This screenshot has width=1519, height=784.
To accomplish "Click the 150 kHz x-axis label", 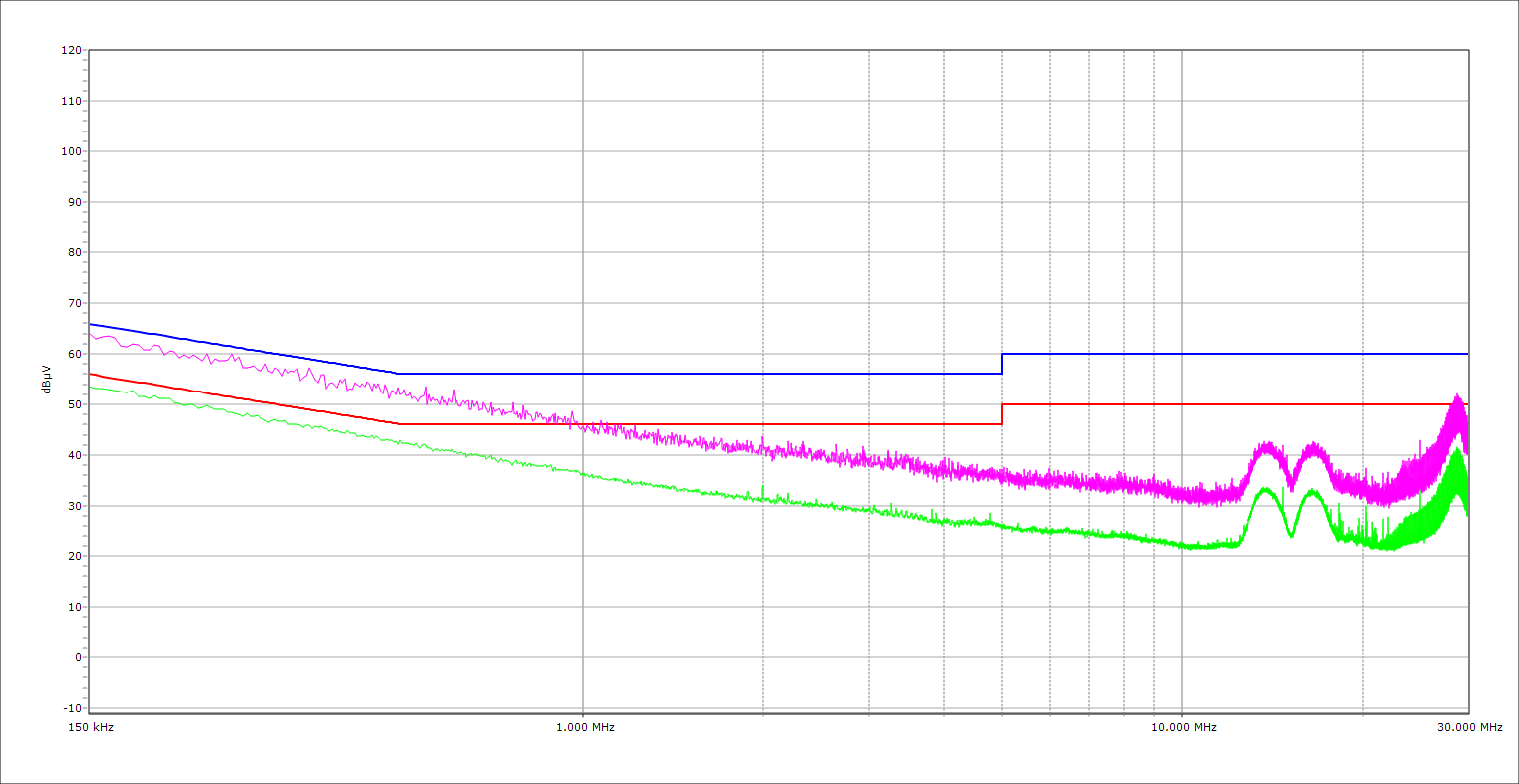I will [92, 728].
